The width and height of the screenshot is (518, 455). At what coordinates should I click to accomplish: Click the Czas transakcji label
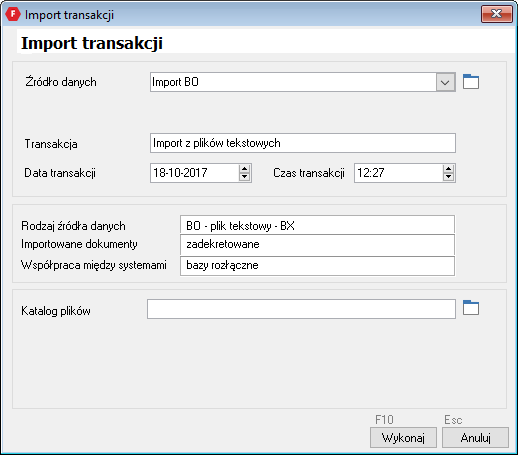point(309,173)
